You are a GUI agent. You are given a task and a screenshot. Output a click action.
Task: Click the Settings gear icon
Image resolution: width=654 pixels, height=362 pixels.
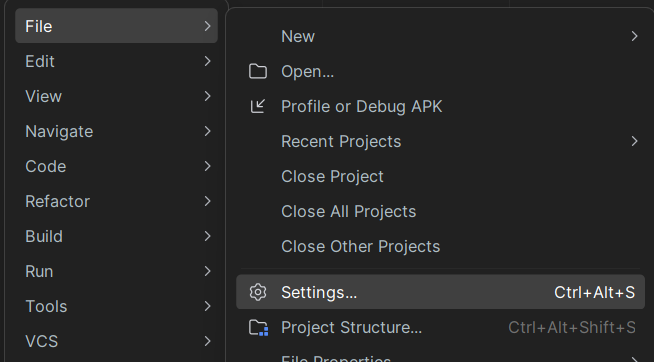click(x=258, y=292)
